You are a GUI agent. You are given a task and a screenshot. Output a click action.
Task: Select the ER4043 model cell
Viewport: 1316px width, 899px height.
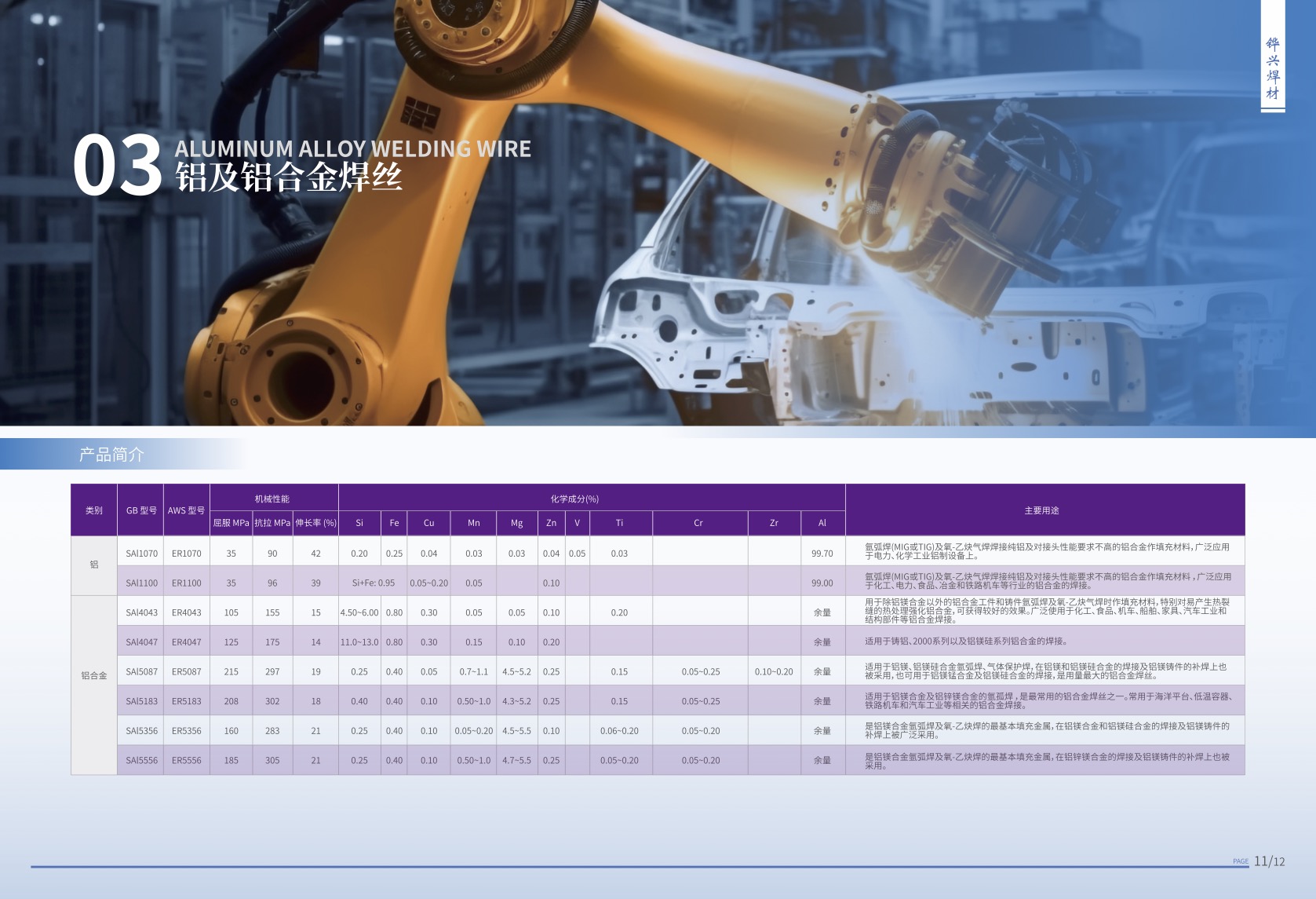pyautogui.click(x=186, y=612)
